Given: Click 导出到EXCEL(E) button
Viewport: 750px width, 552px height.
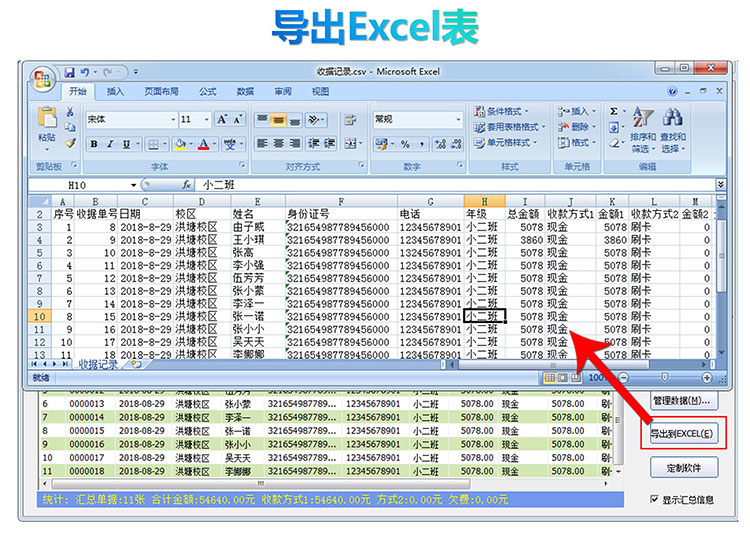Looking at the screenshot, I should [x=682, y=434].
